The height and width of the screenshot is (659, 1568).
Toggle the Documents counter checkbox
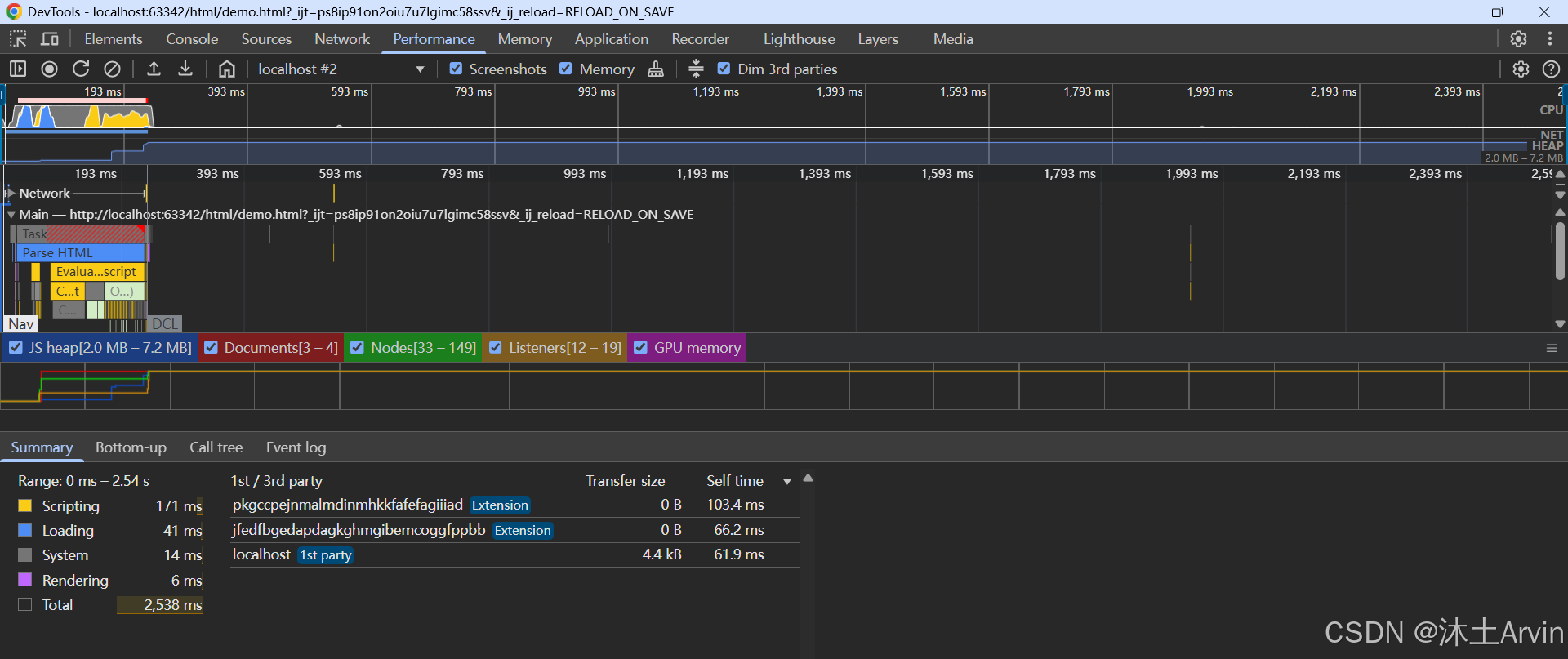[x=211, y=348]
